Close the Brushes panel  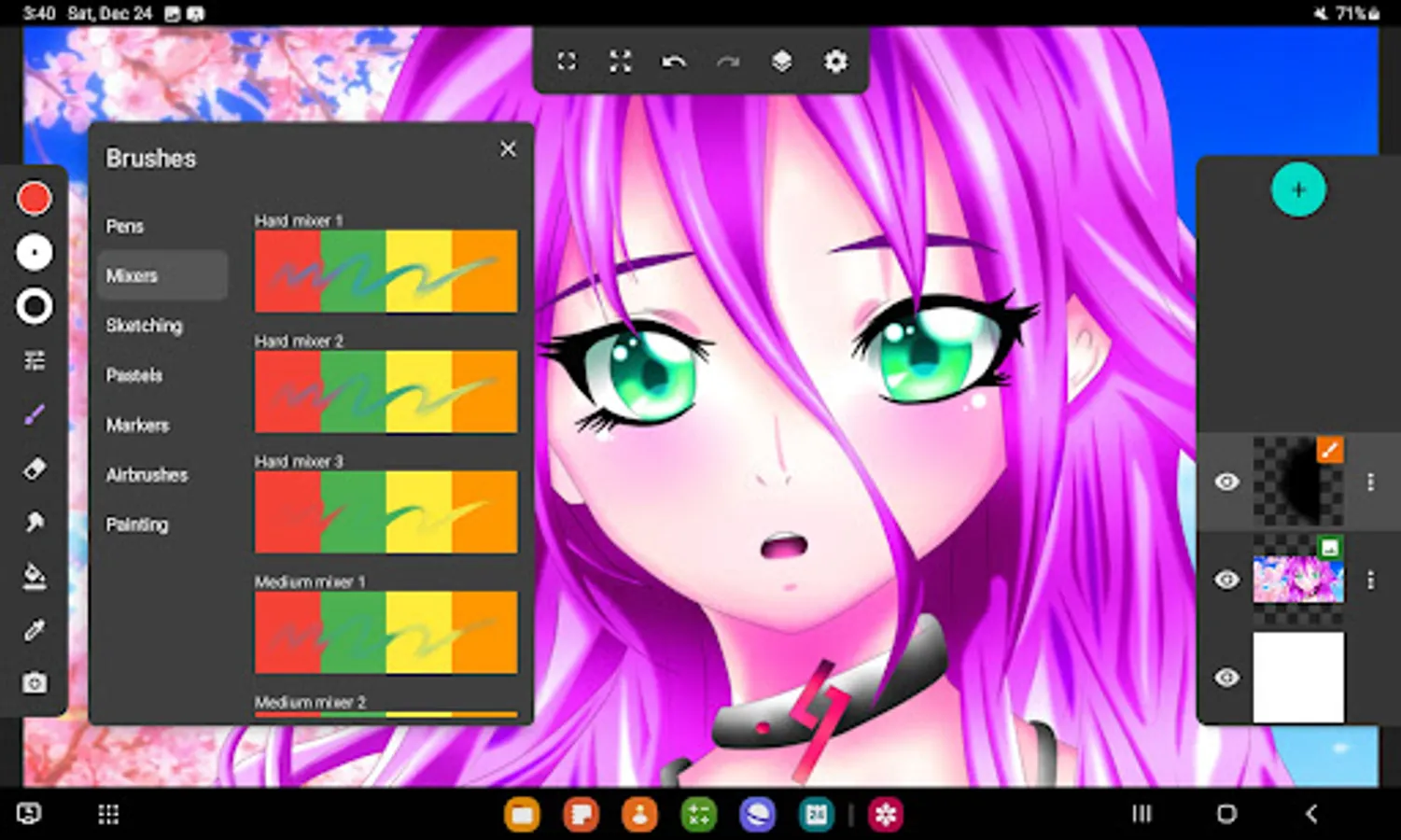[508, 149]
